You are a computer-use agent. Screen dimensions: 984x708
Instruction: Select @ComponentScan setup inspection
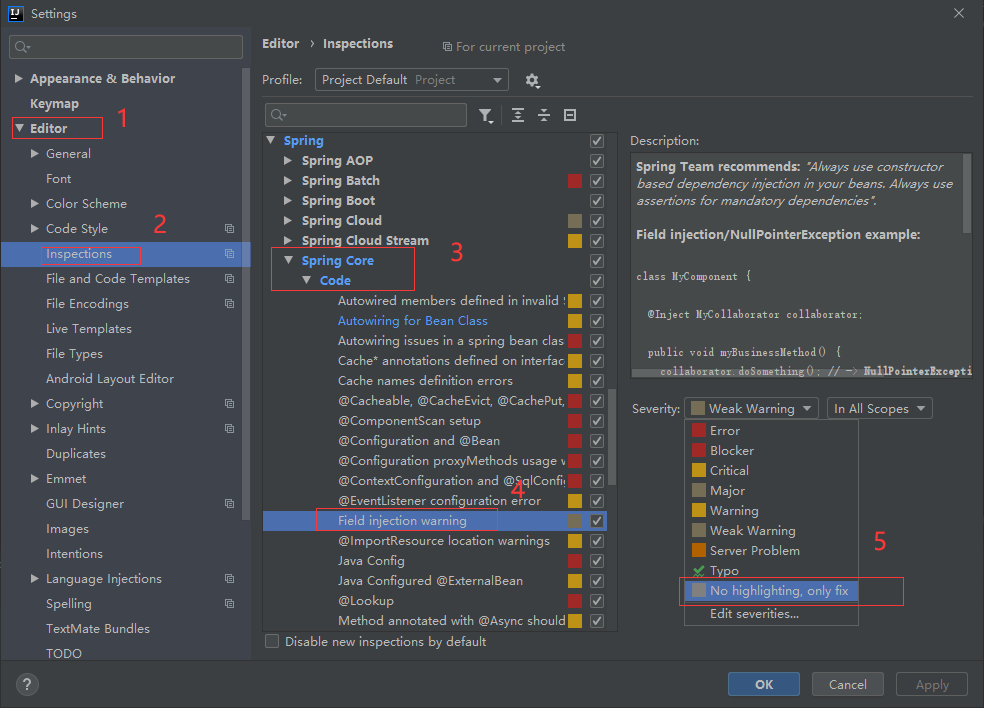pos(409,421)
